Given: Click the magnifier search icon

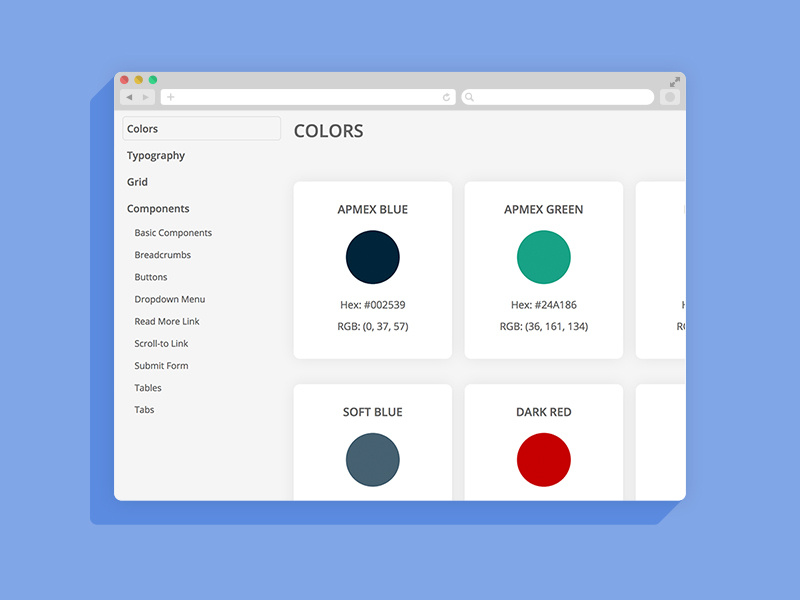Looking at the screenshot, I should pos(469,97).
